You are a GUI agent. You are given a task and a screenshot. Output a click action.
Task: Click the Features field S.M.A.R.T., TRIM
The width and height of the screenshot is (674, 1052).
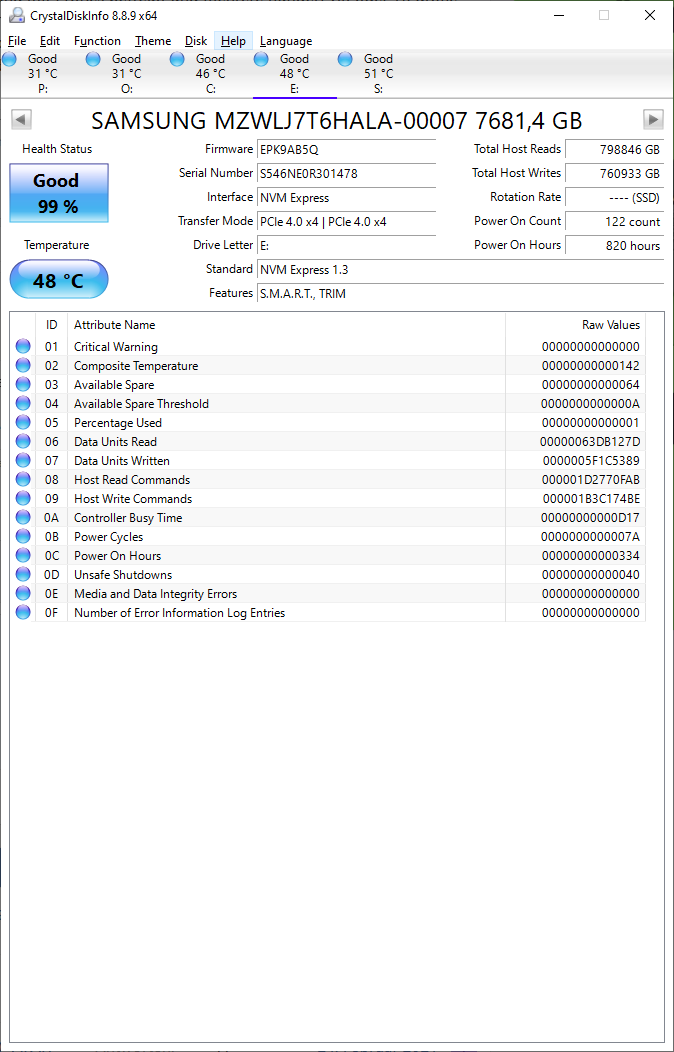[461, 293]
